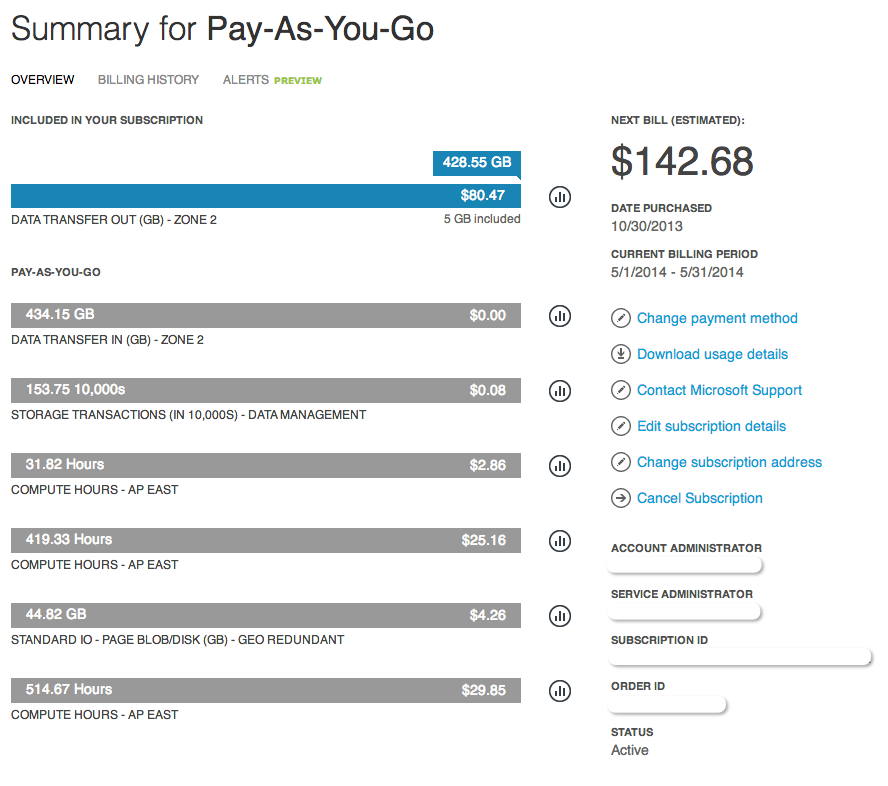
Task: Click download arrow icon for usage details
Action: [621, 354]
